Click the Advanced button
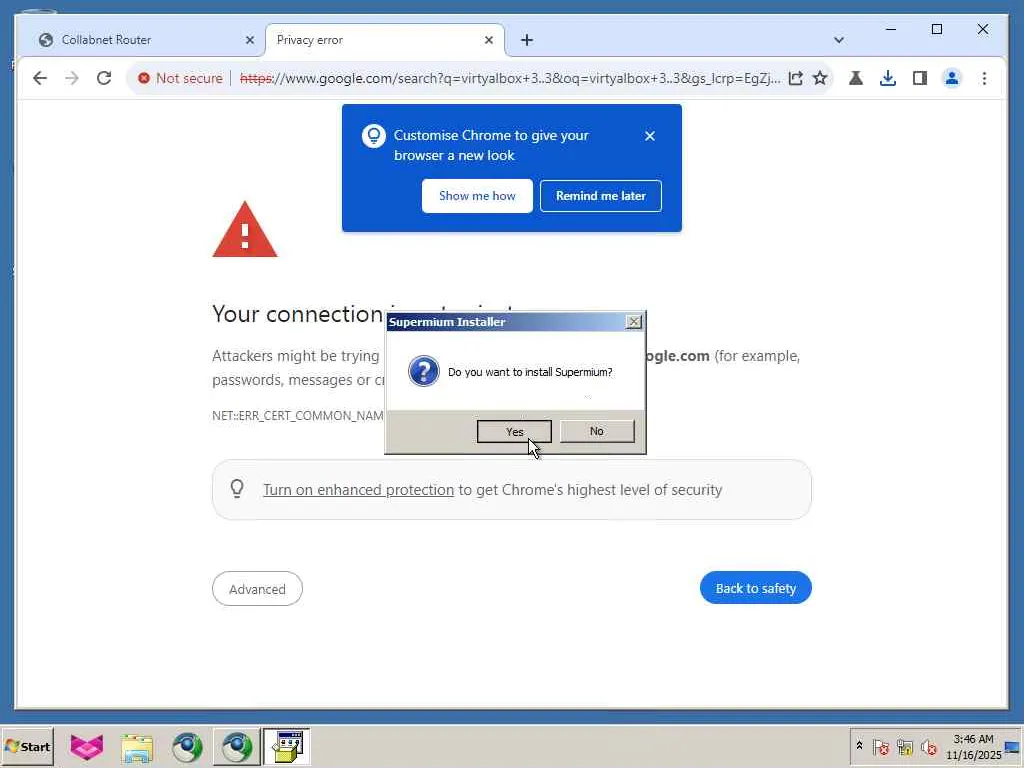This screenshot has width=1024, height=768. pos(257,589)
